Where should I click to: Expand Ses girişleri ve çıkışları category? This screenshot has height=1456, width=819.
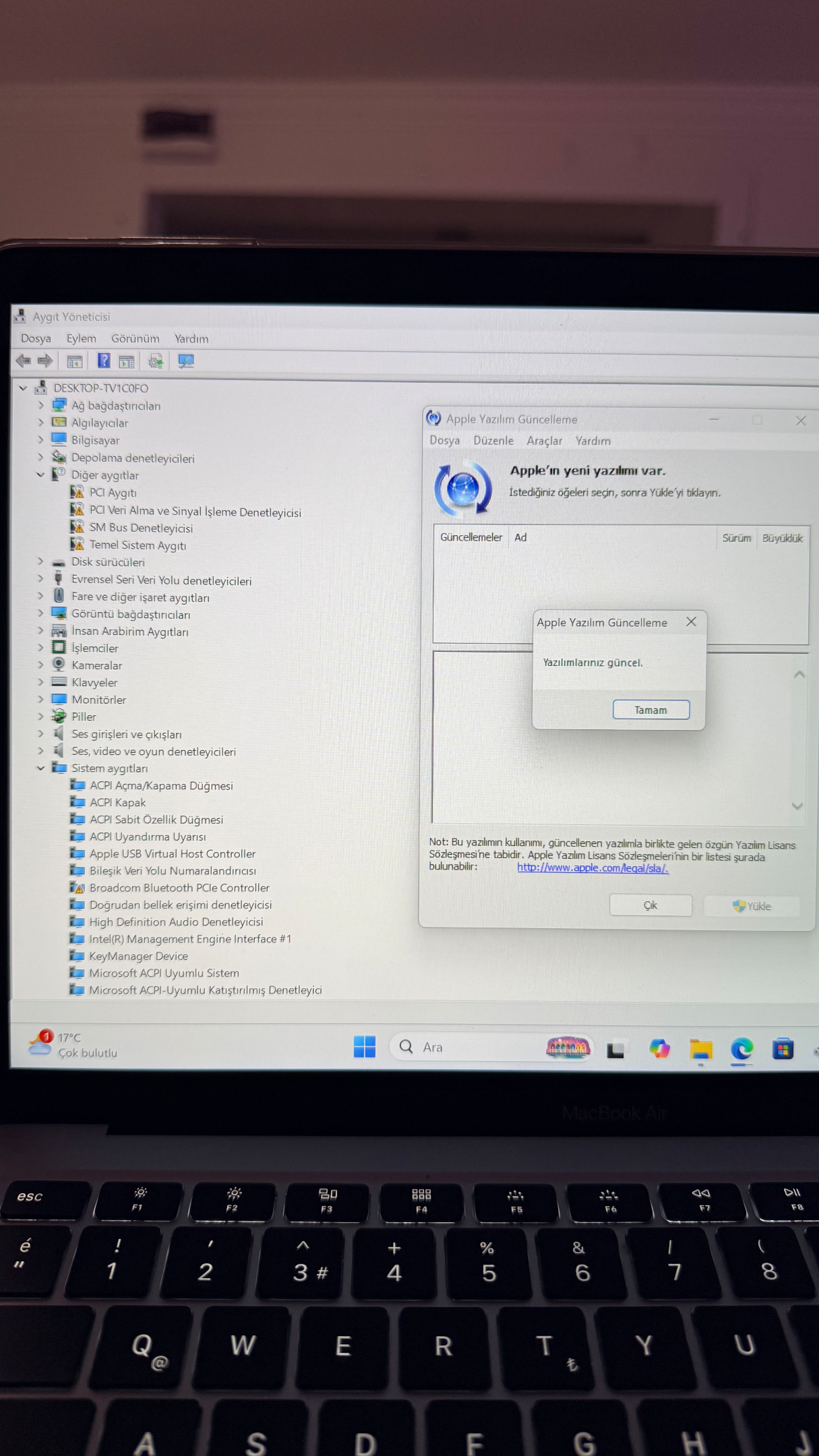(x=41, y=733)
